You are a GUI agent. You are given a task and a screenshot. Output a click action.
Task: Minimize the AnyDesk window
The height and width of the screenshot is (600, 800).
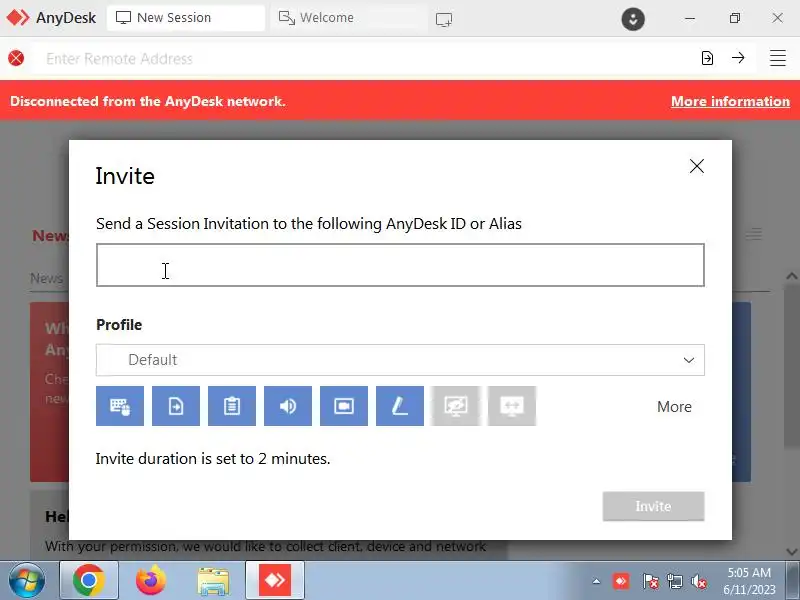tap(690, 18)
